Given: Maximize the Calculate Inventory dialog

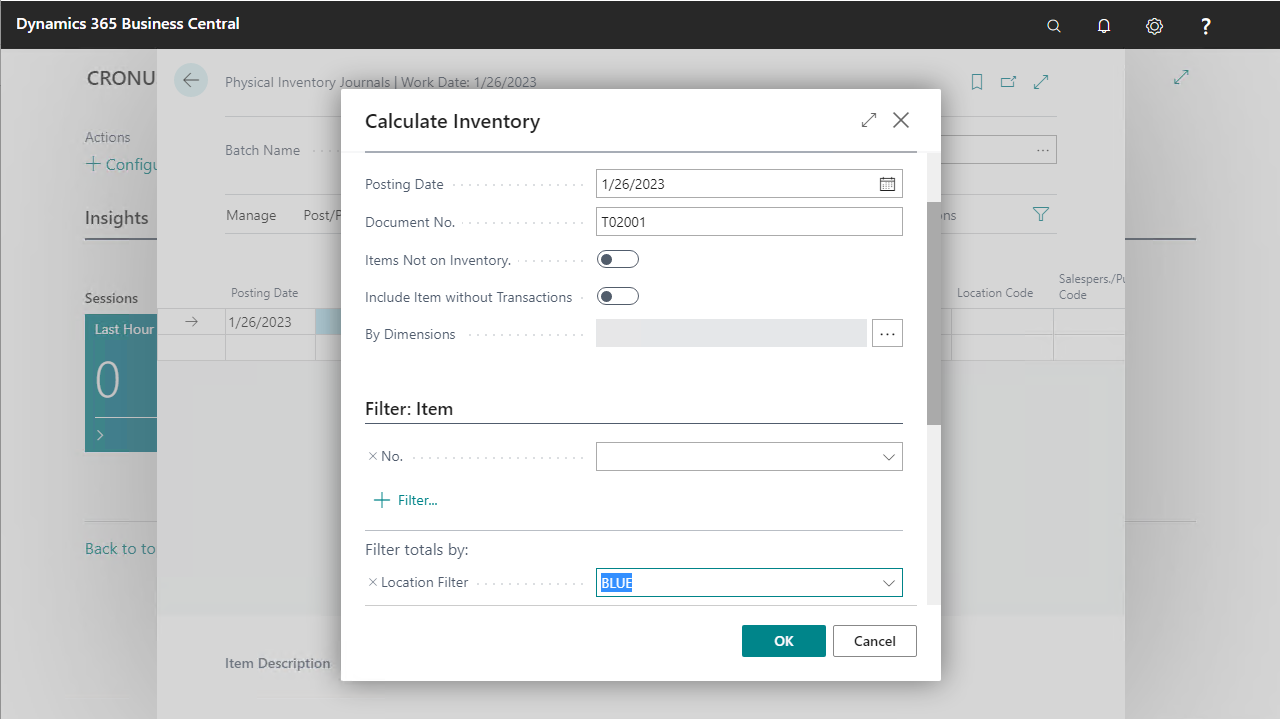Looking at the screenshot, I should 869,120.
